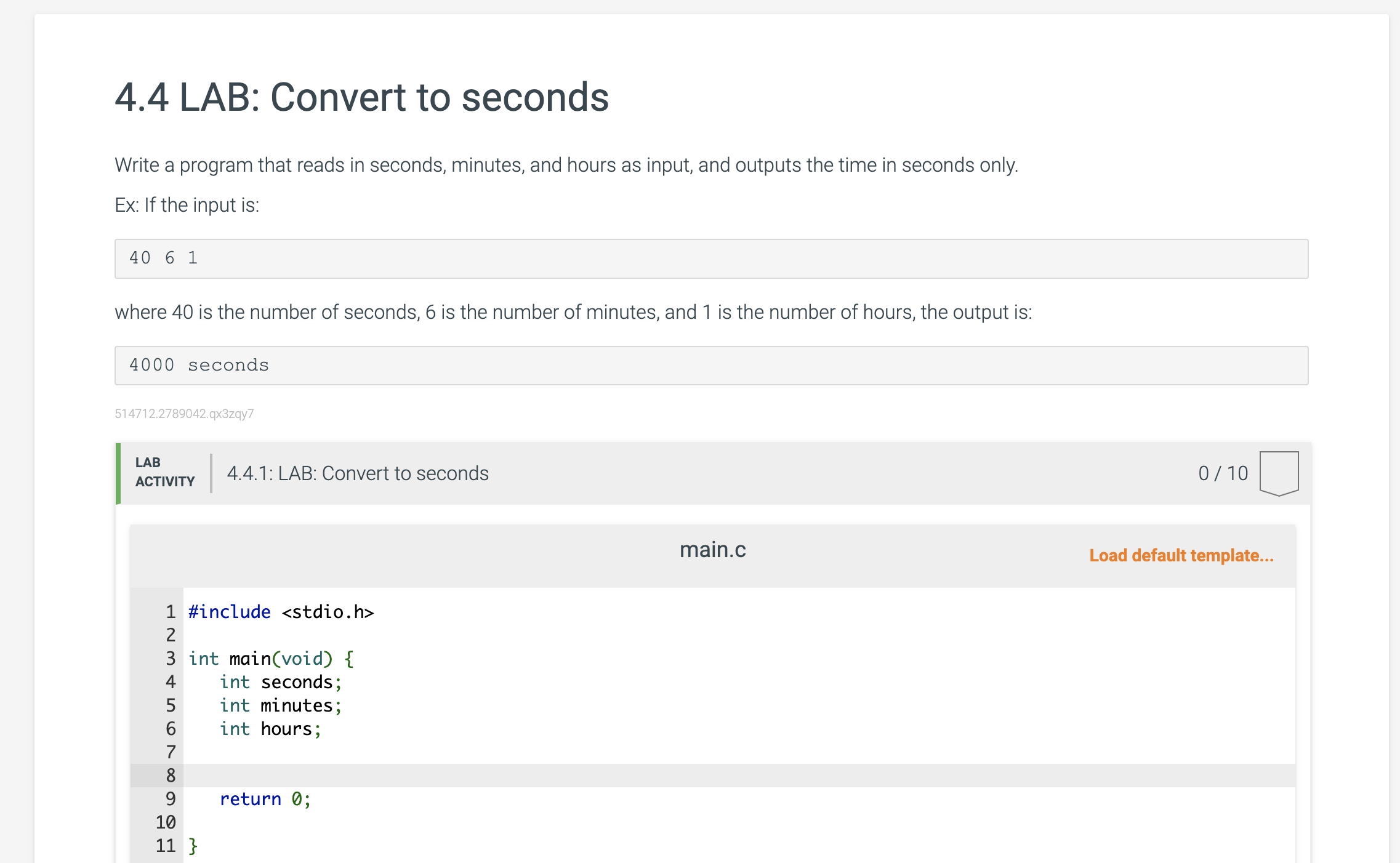The image size is (1400, 863).
Task: Click the 'int hours;' declaration line
Action: tap(270, 729)
